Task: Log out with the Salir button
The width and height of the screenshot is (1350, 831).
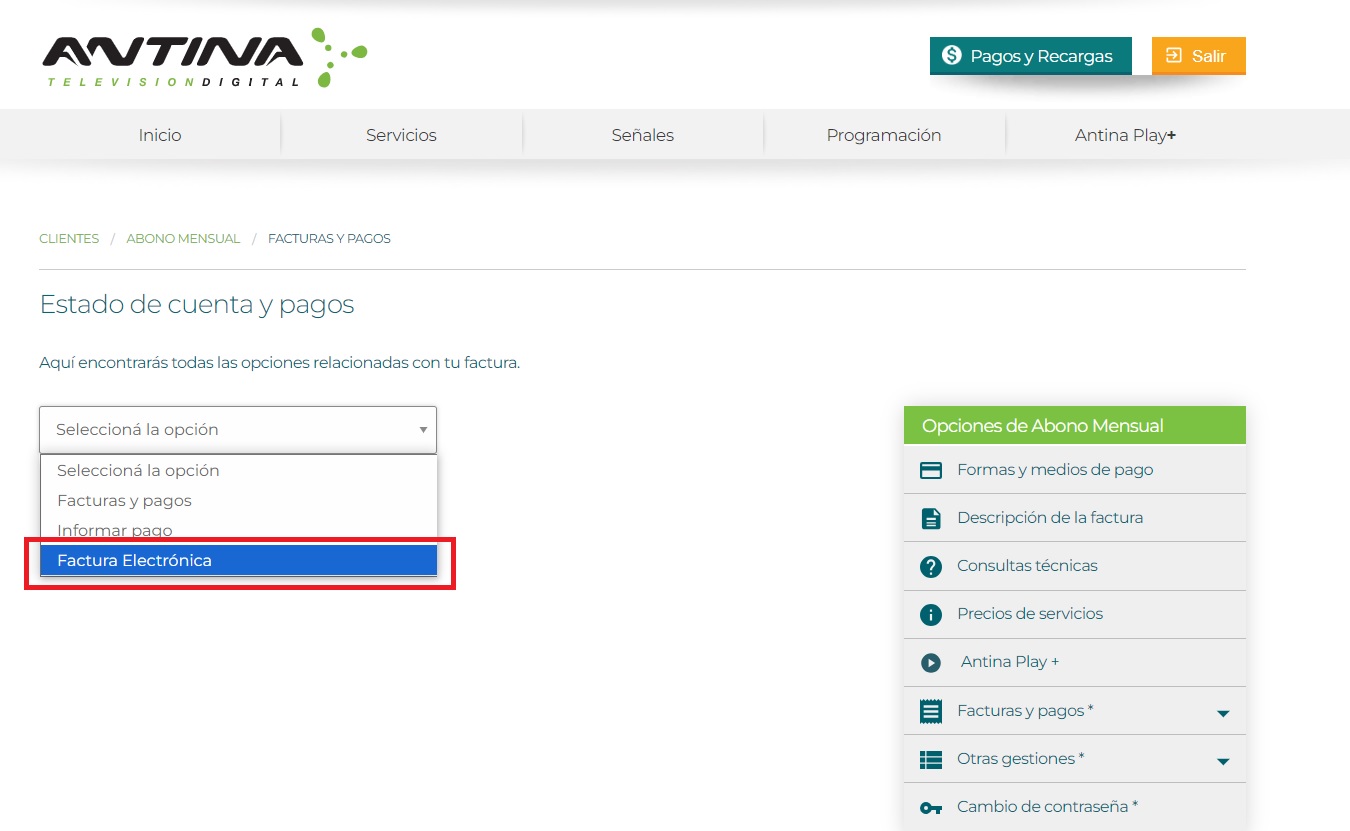Action: click(x=1198, y=56)
